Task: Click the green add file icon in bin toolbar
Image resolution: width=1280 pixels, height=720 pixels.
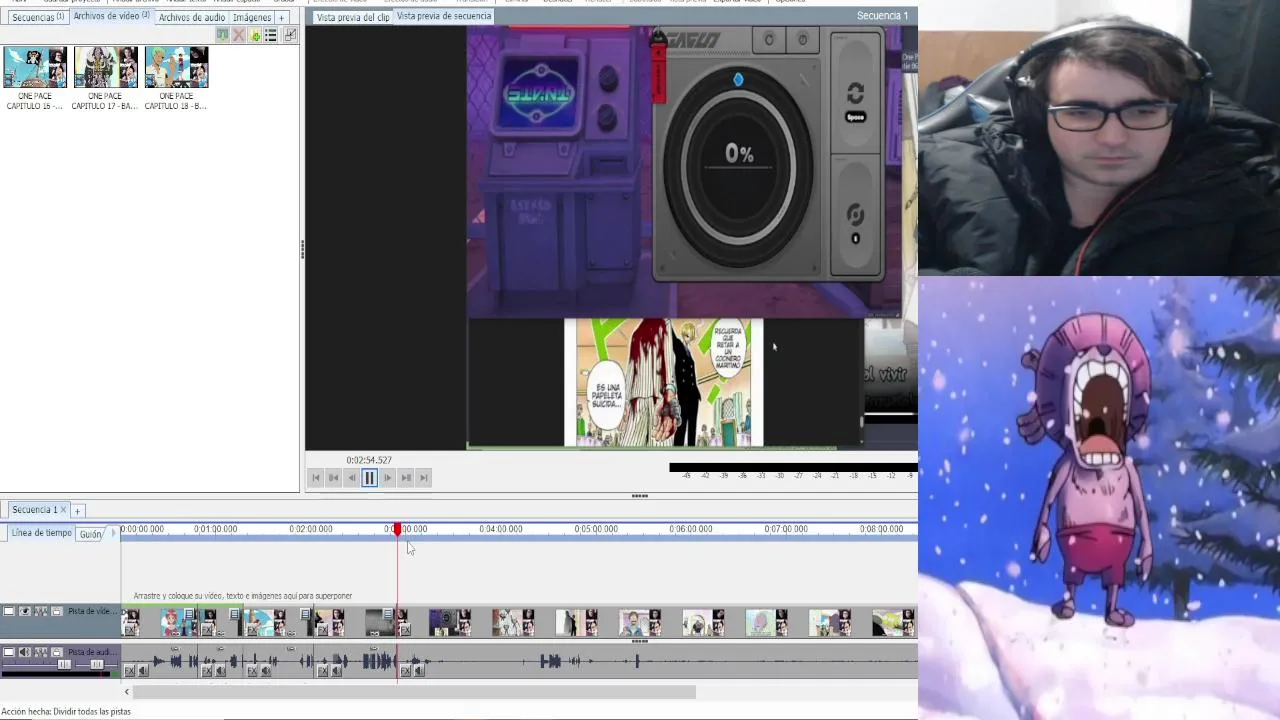Action: click(x=255, y=35)
